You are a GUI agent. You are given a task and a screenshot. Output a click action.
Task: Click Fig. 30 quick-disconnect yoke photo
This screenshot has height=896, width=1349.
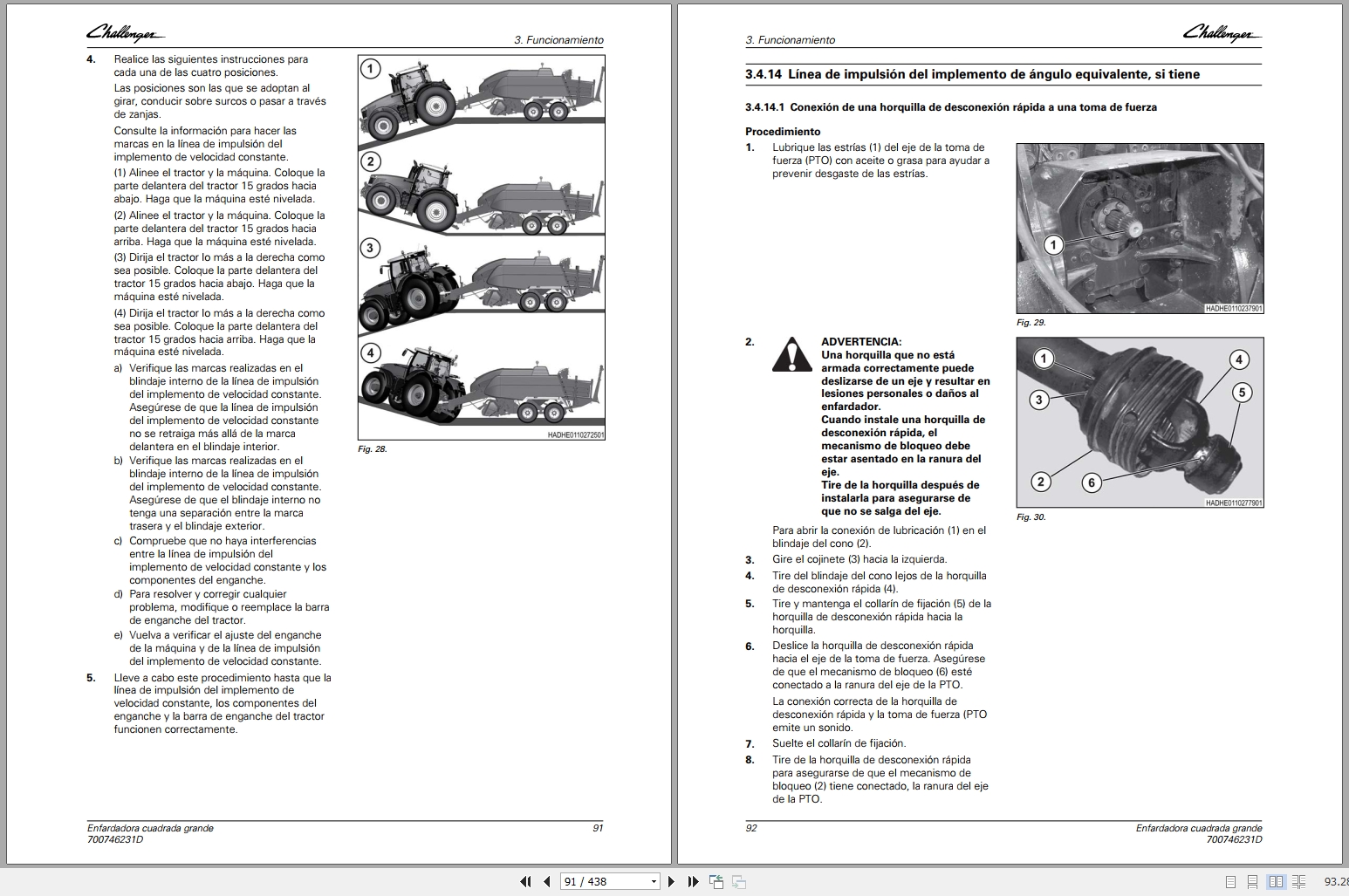point(1140,423)
